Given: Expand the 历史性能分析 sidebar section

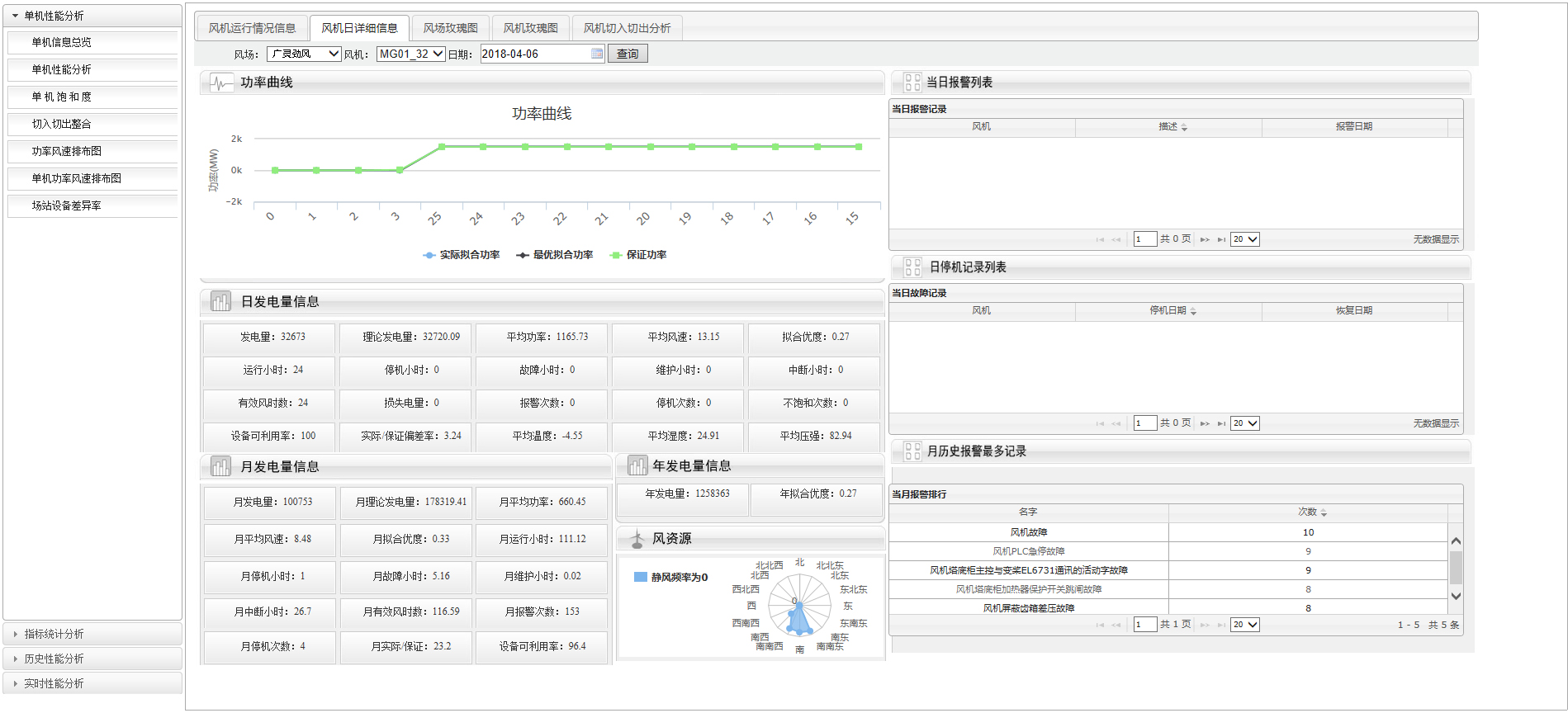Looking at the screenshot, I should click(92, 659).
